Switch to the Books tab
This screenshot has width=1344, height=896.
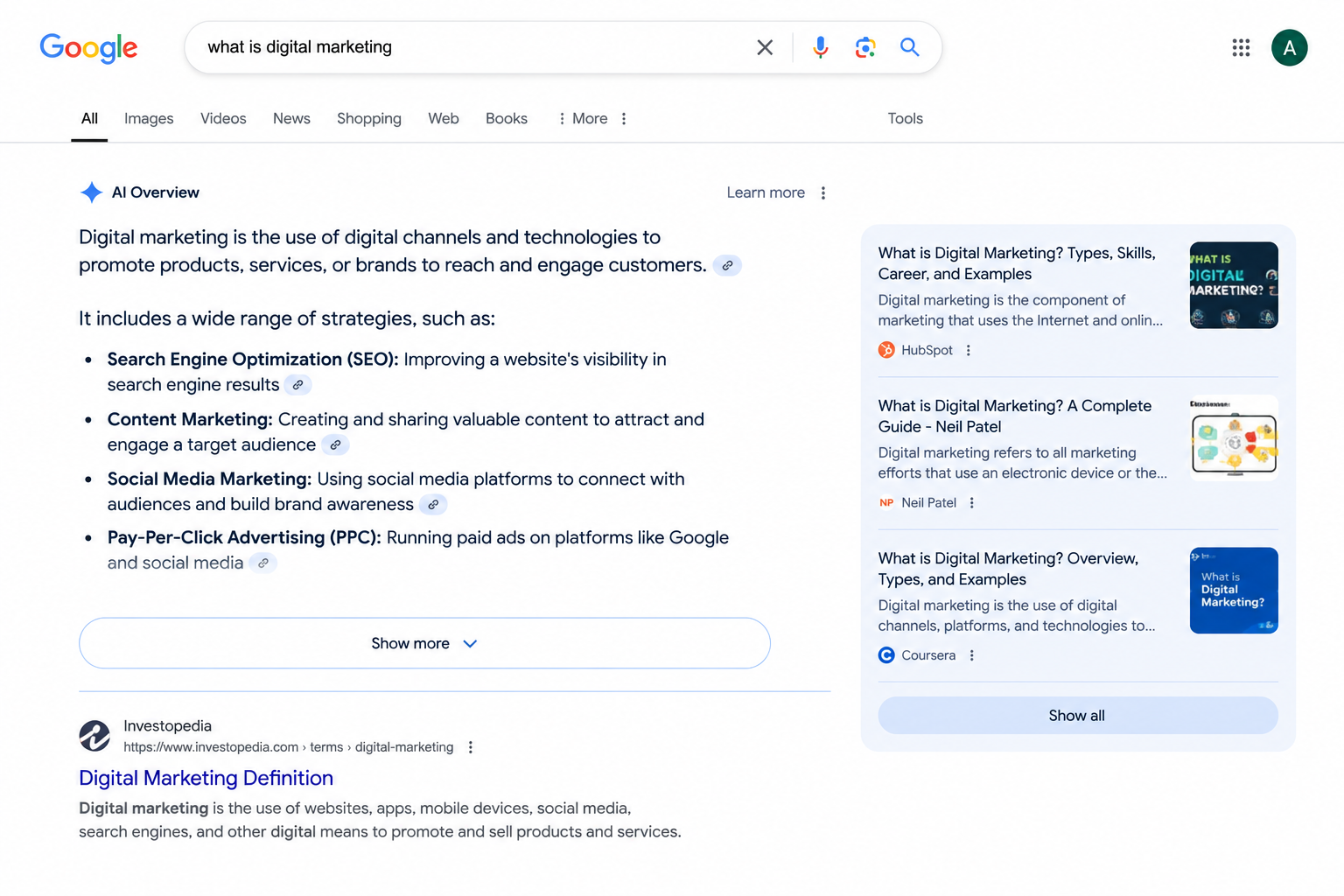(x=507, y=119)
